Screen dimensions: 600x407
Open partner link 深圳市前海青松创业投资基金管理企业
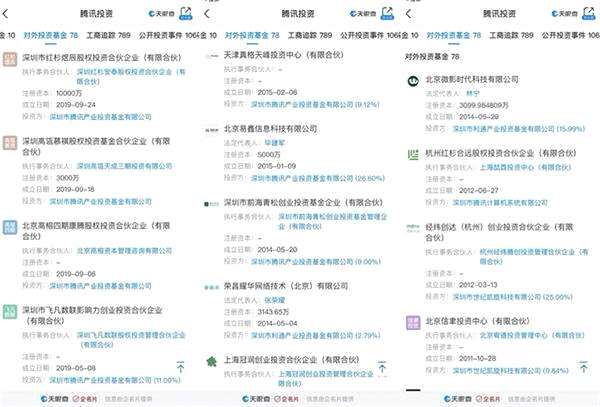click(333, 221)
